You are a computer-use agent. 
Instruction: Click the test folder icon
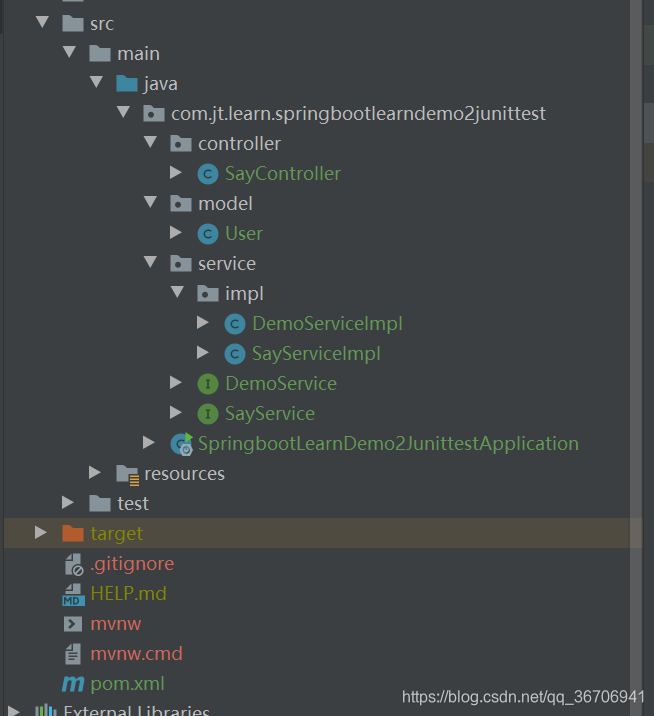pyautogui.click(x=100, y=504)
